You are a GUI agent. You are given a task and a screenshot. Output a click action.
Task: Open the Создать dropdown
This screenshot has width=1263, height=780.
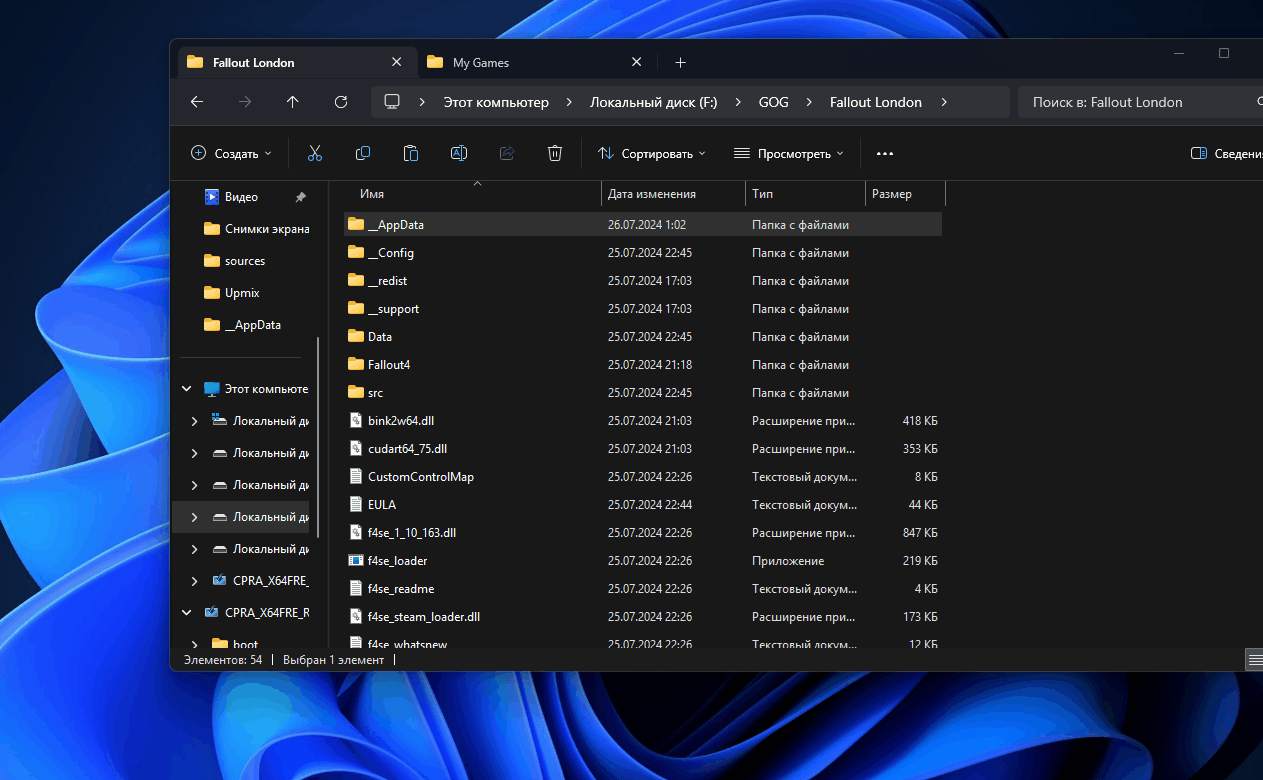point(231,154)
